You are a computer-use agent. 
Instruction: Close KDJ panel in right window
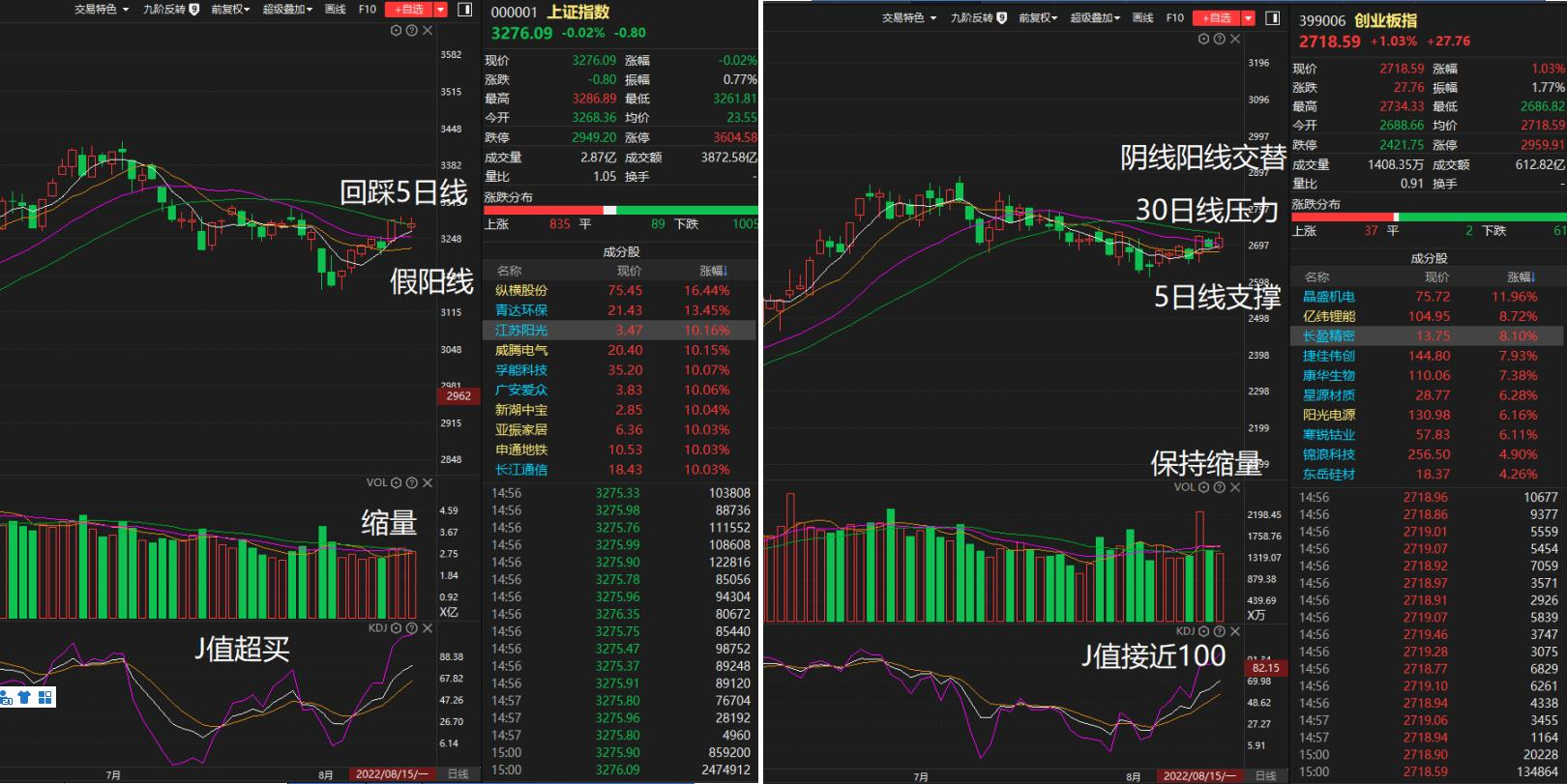point(1235,631)
